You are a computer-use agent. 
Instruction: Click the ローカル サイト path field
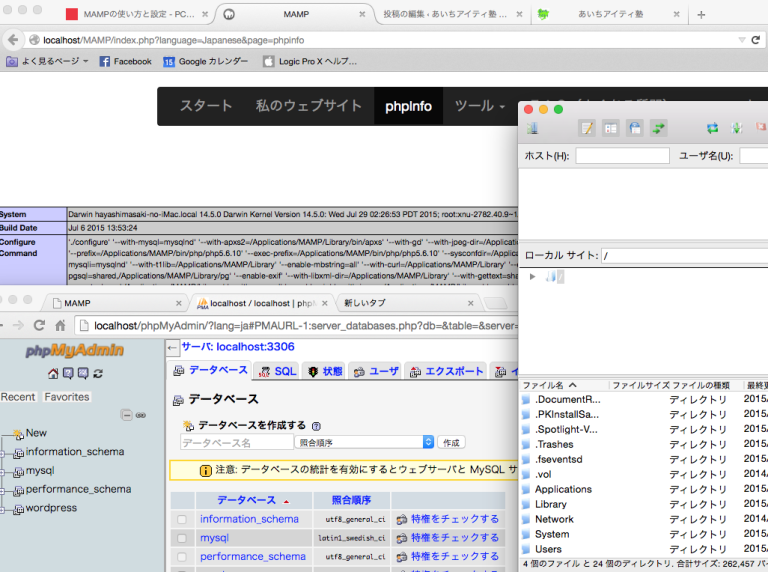click(x=685, y=256)
